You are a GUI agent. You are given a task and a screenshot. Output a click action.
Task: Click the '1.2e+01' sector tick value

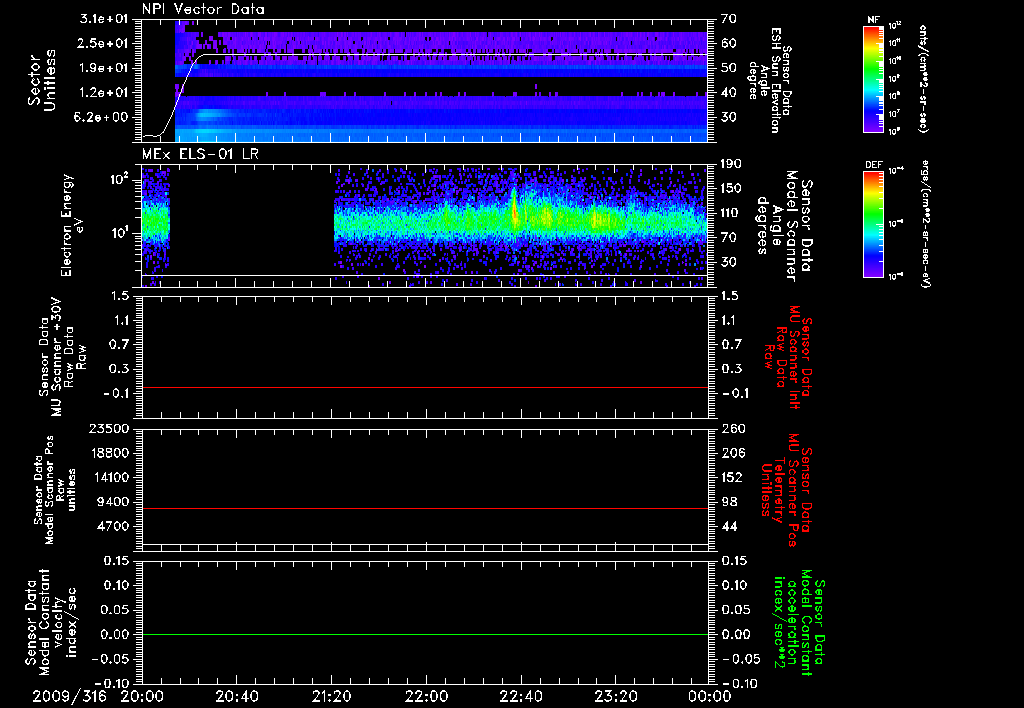click(105, 92)
